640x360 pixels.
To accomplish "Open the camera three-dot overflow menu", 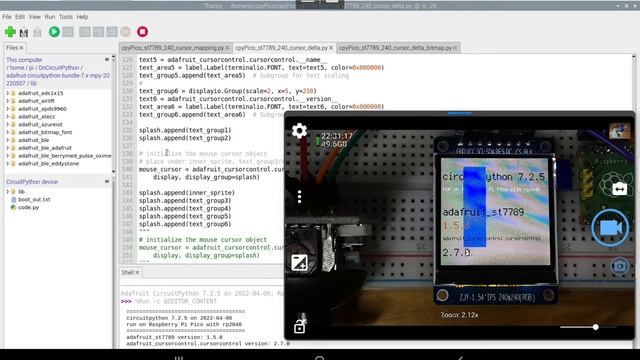I will click(x=300, y=197).
